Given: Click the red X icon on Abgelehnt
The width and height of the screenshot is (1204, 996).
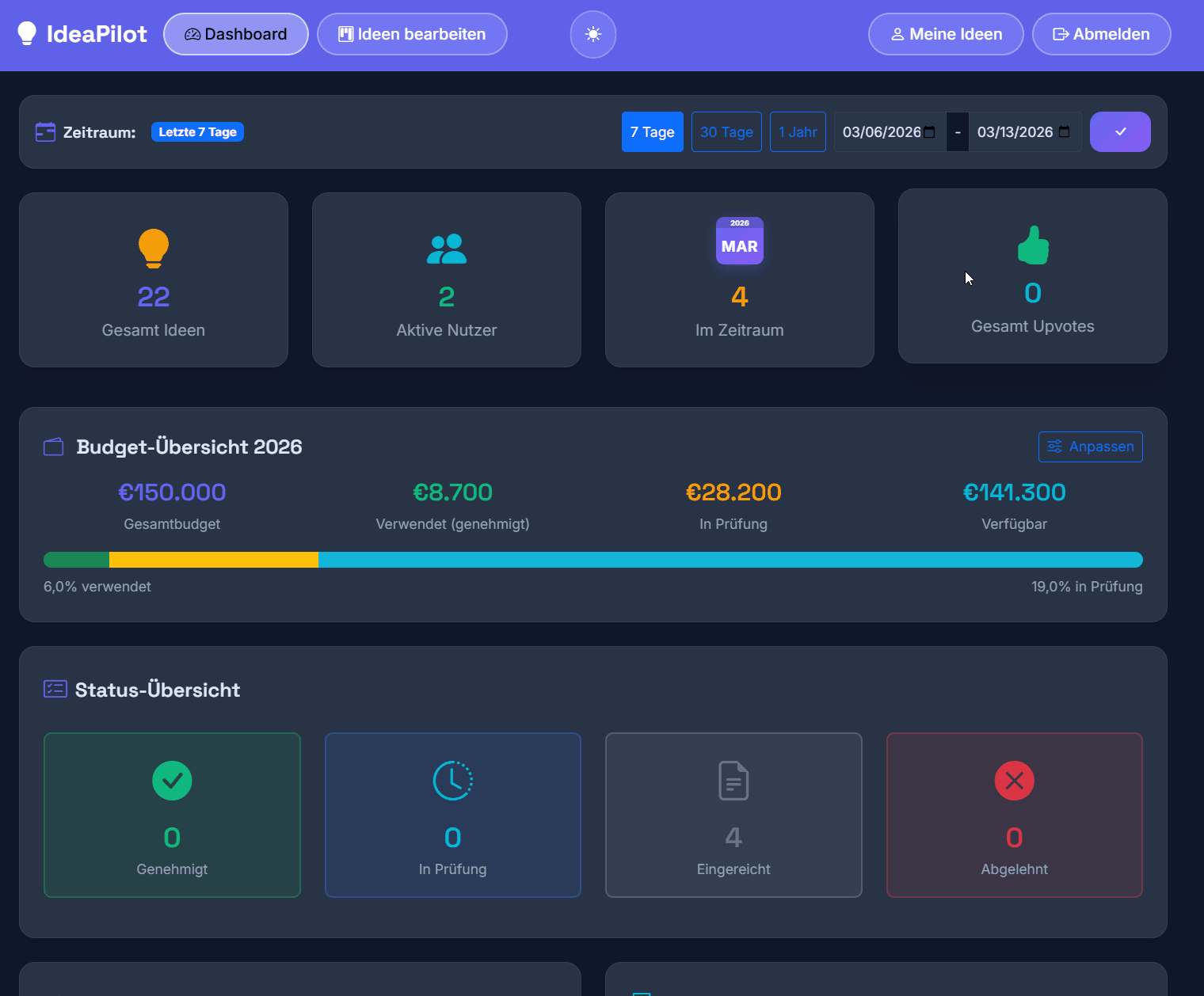Looking at the screenshot, I should [x=1014, y=781].
